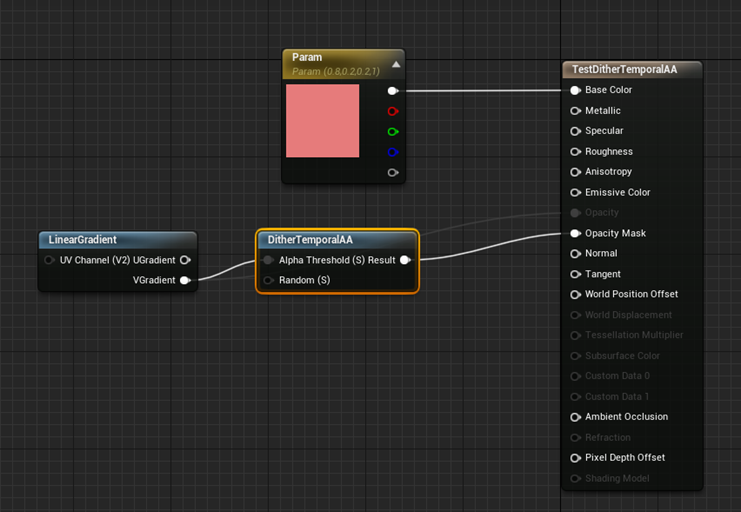Click the 'Emissive Color' label
The height and width of the screenshot is (512, 741).
[618, 192]
